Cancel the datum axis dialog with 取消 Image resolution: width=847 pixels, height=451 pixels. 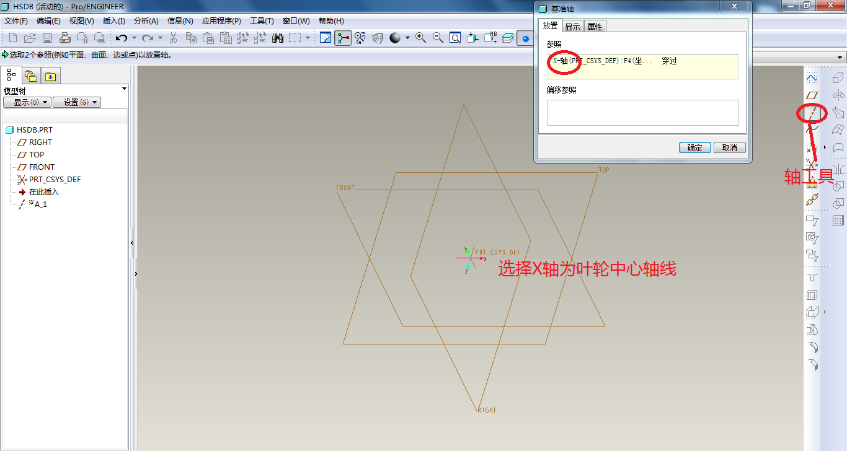click(729, 147)
